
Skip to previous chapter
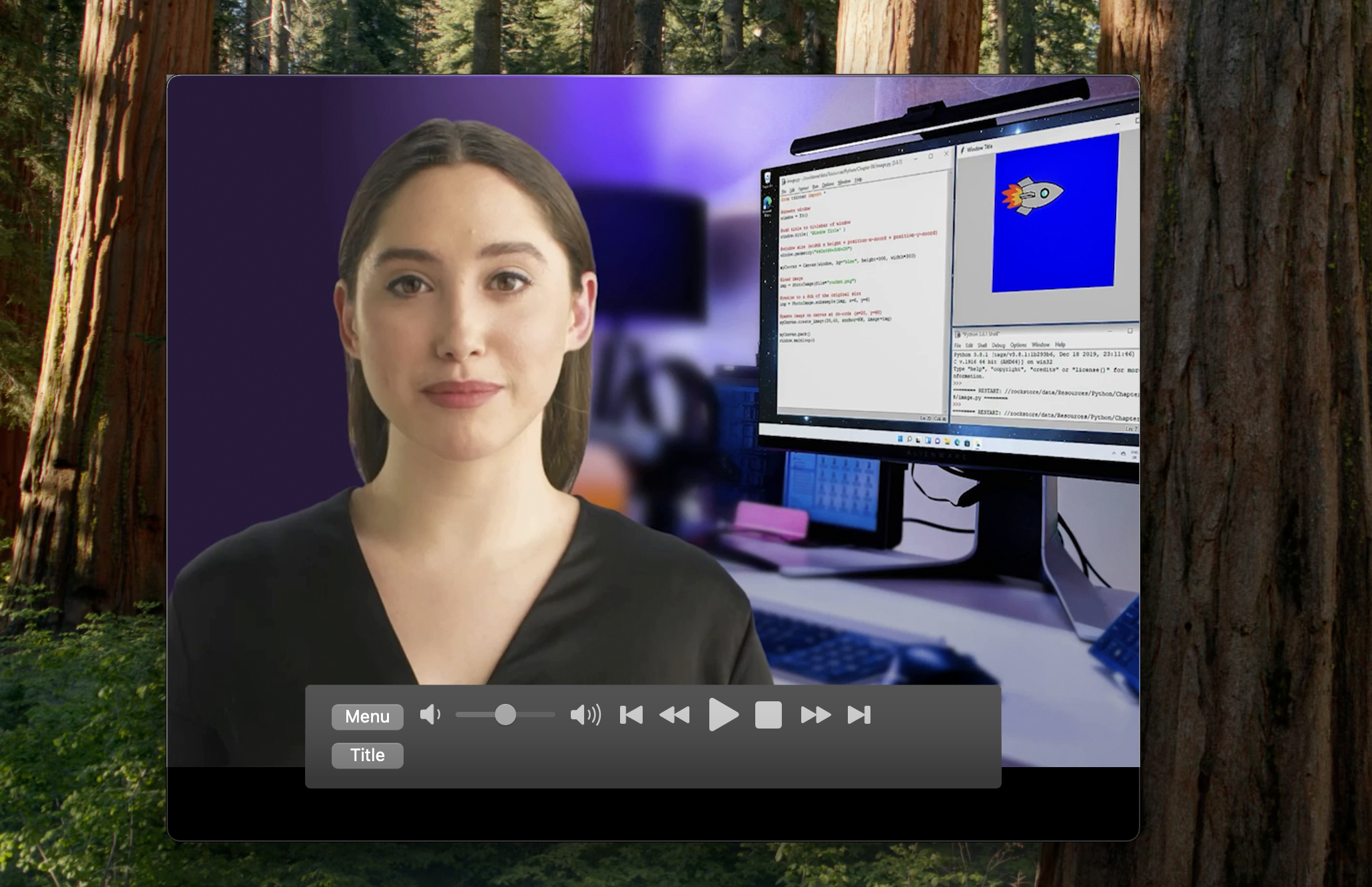631,715
